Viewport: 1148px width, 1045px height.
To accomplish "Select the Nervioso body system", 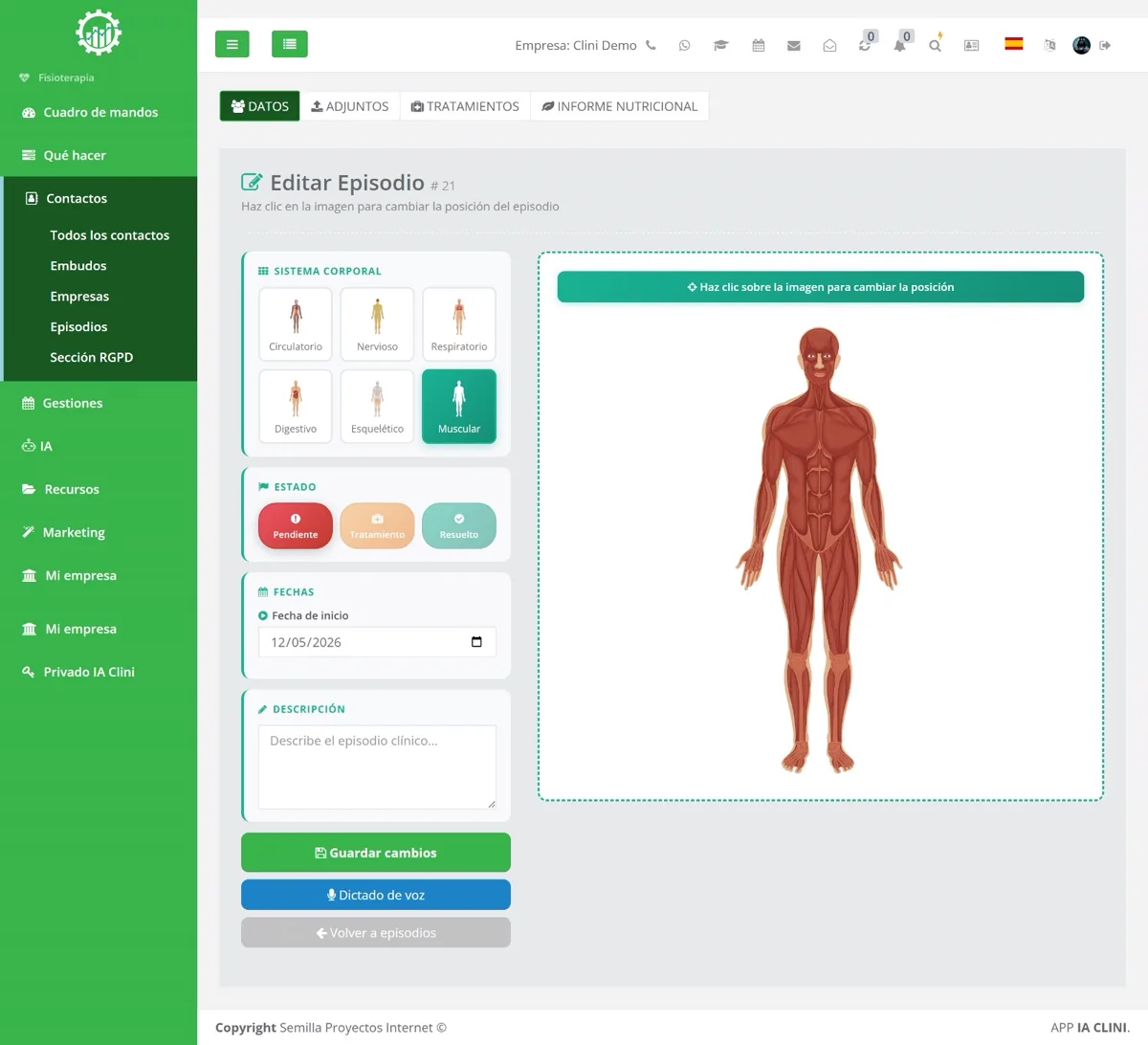I will [x=377, y=323].
